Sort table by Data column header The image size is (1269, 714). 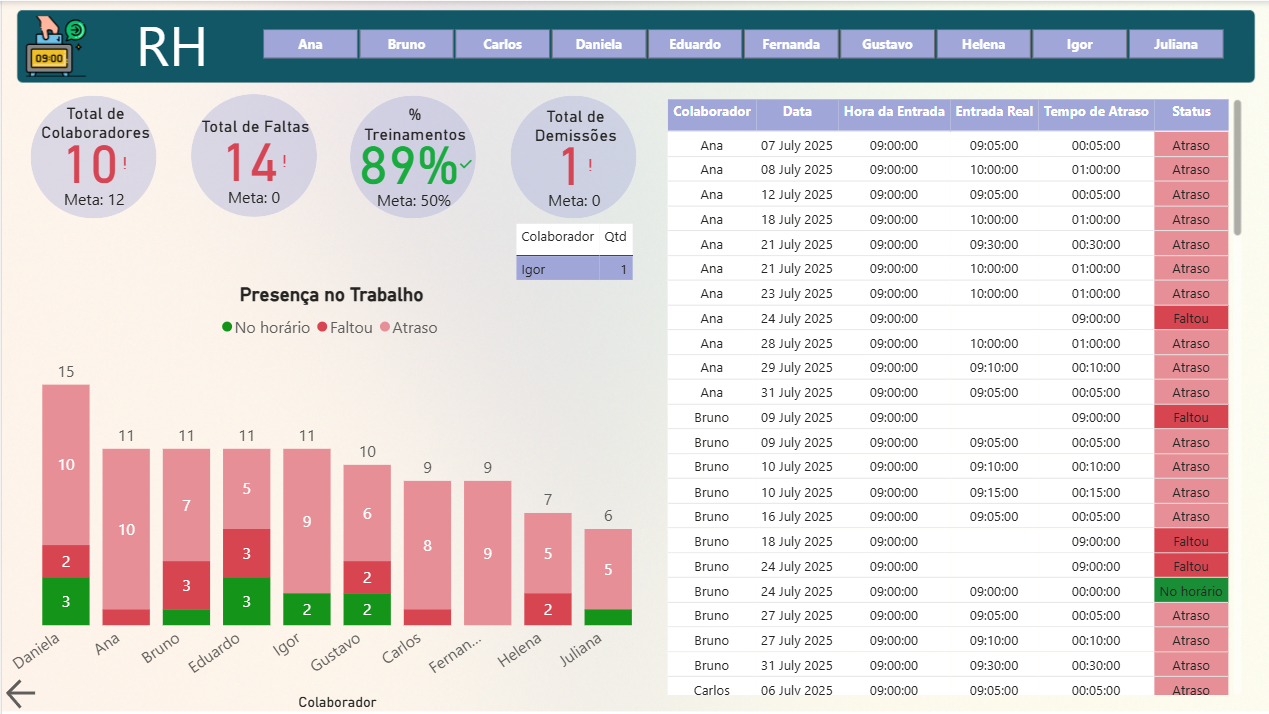pos(797,112)
